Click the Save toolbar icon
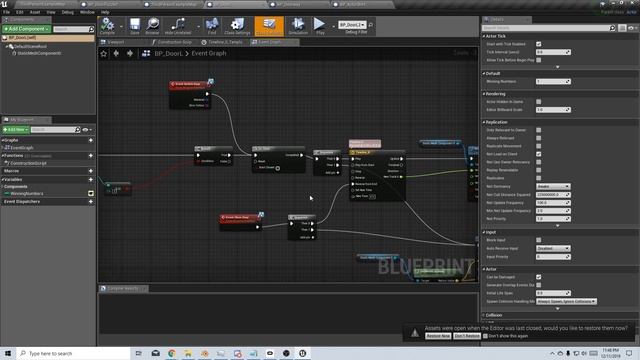The width and height of the screenshot is (640, 360). coord(135,26)
